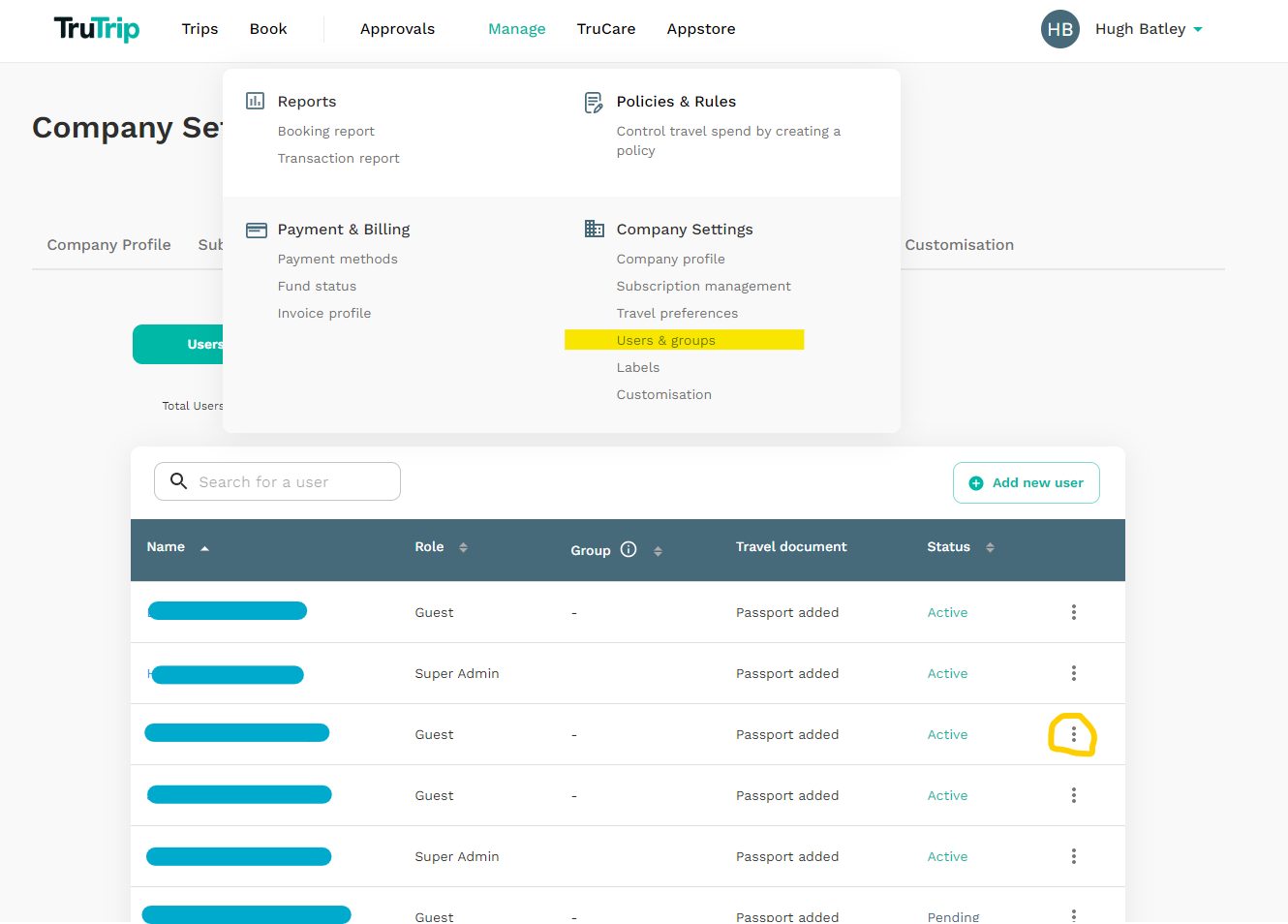Switch to the Customisation tab
The height and width of the screenshot is (924, 1288).
(x=959, y=245)
